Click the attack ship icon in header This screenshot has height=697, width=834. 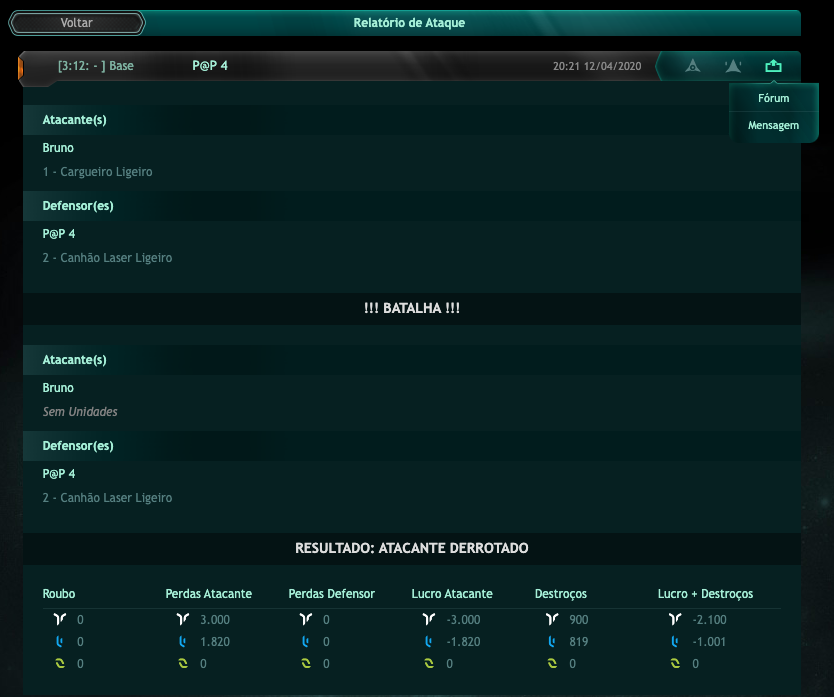point(733,66)
